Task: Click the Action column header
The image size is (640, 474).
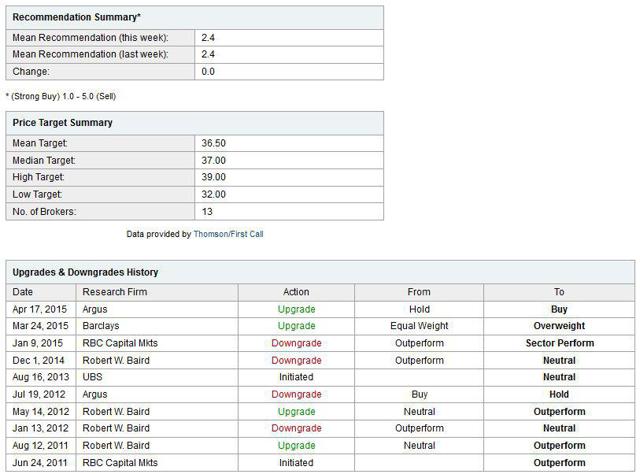Action: pyautogui.click(x=296, y=292)
